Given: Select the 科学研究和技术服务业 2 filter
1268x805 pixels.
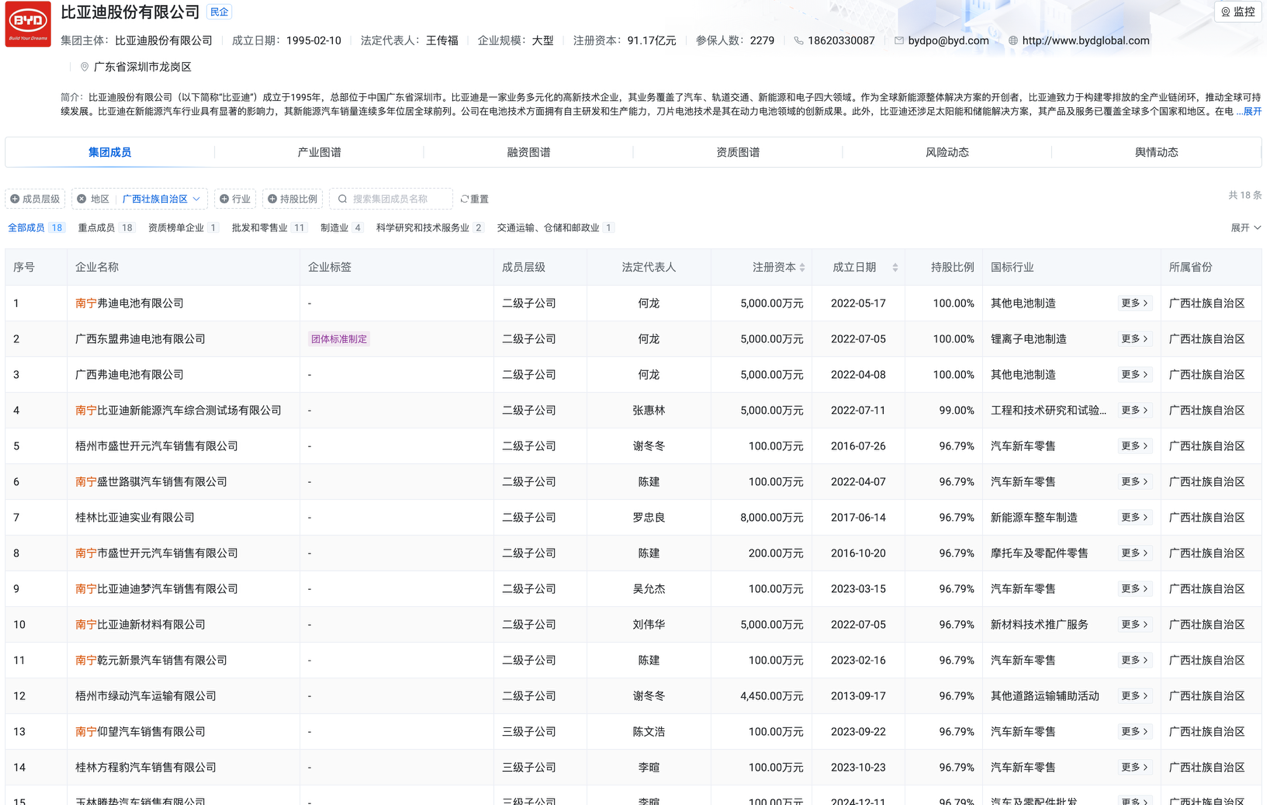Looking at the screenshot, I should coord(431,228).
